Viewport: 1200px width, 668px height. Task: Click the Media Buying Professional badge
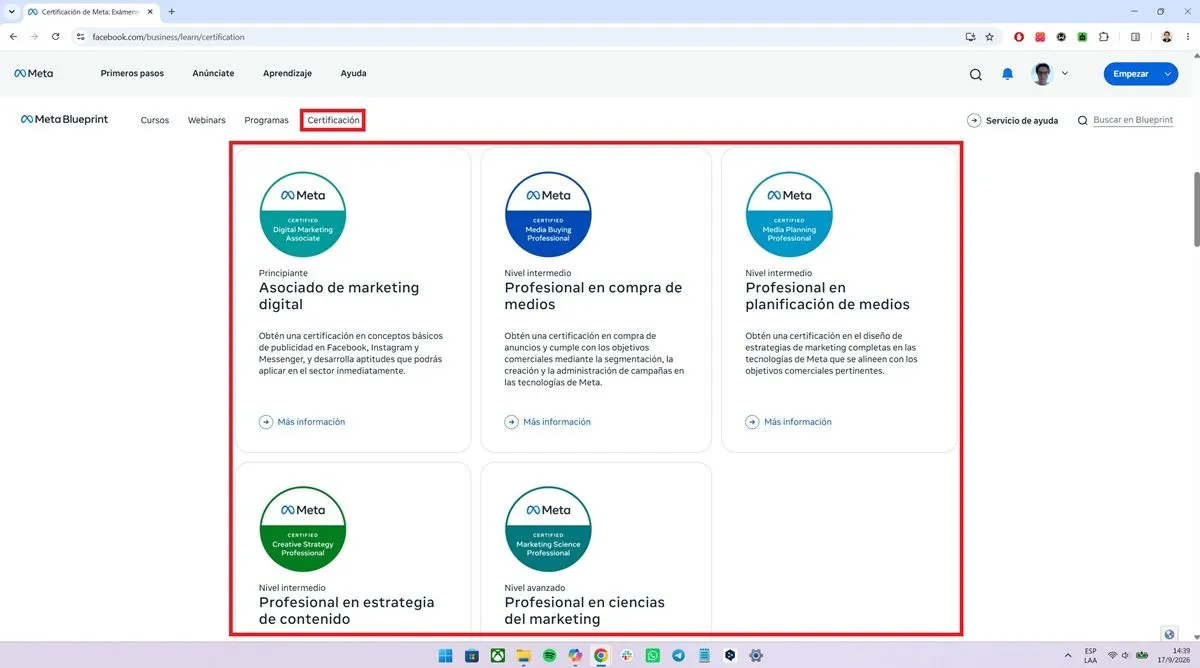(x=548, y=214)
